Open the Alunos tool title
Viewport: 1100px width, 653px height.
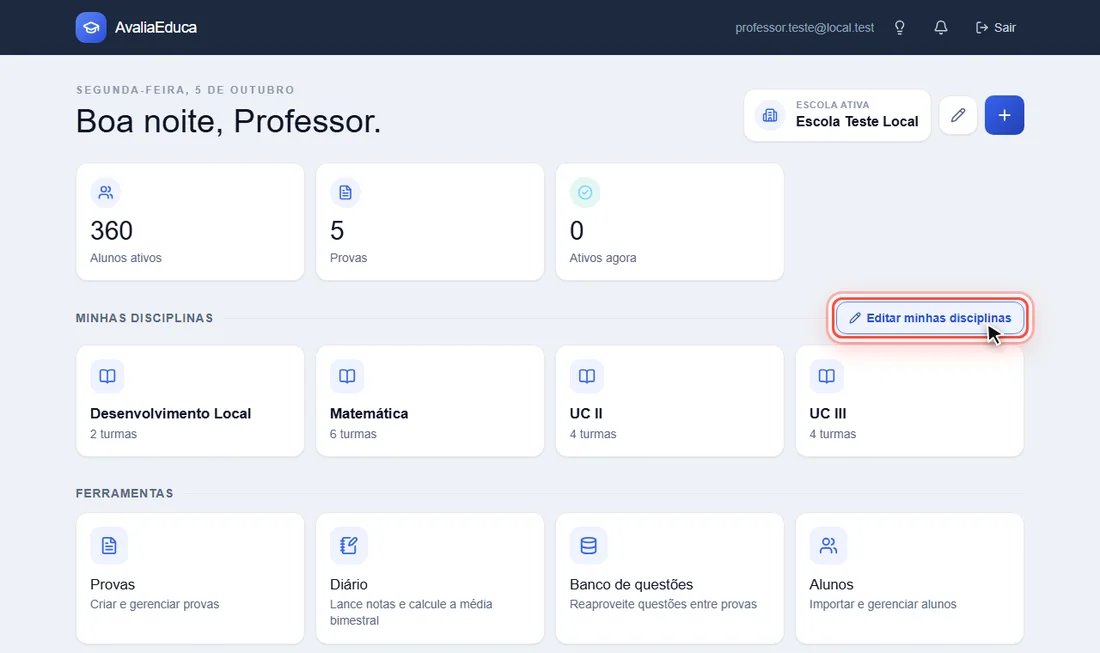pyautogui.click(x=831, y=584)
